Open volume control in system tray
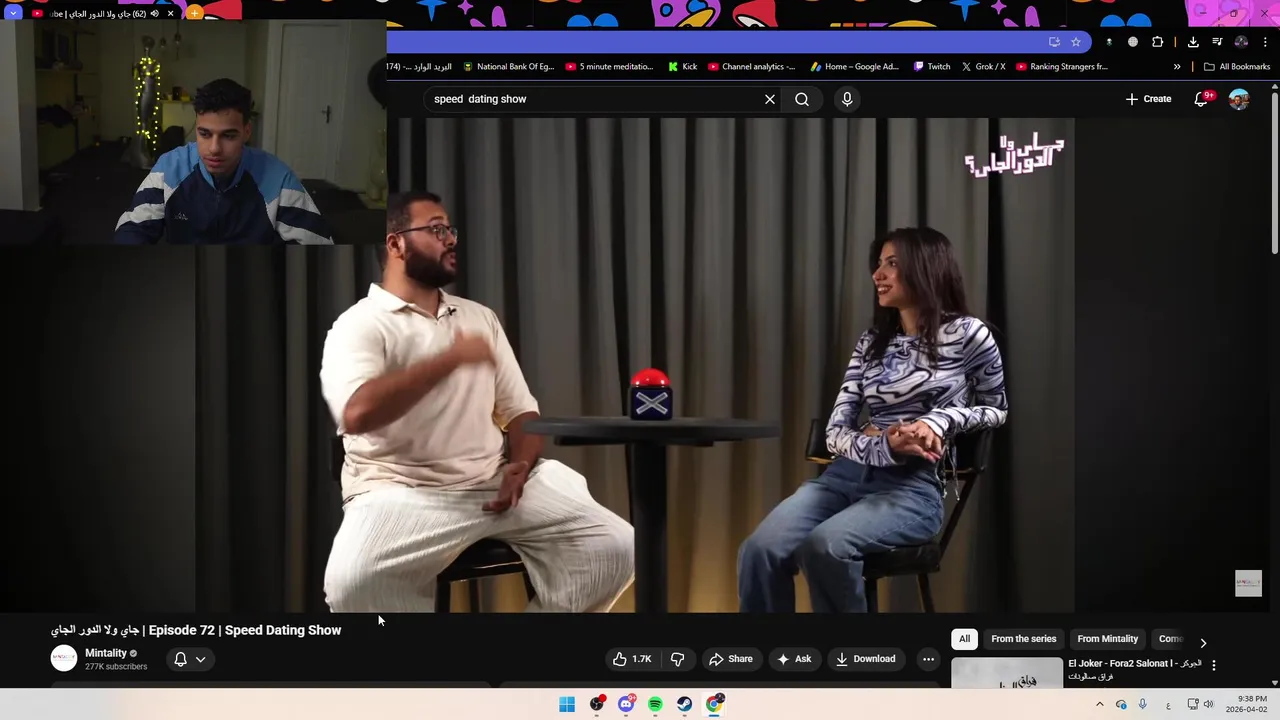Image resolution: width=1280 pixels, height=720 pixels. pyautogui.click(x=1208, y=704)
